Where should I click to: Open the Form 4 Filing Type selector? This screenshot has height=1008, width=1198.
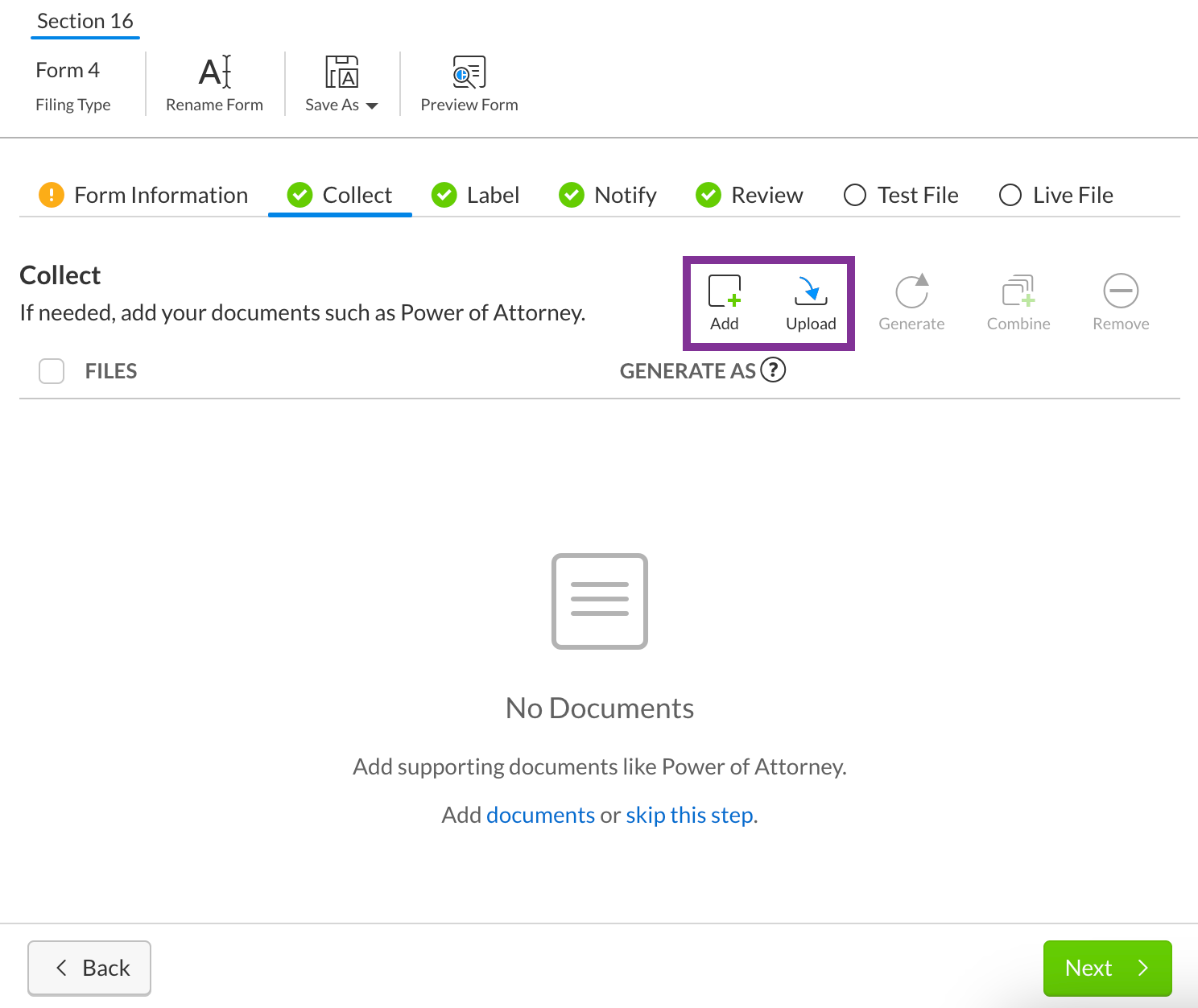pos(72,85)
